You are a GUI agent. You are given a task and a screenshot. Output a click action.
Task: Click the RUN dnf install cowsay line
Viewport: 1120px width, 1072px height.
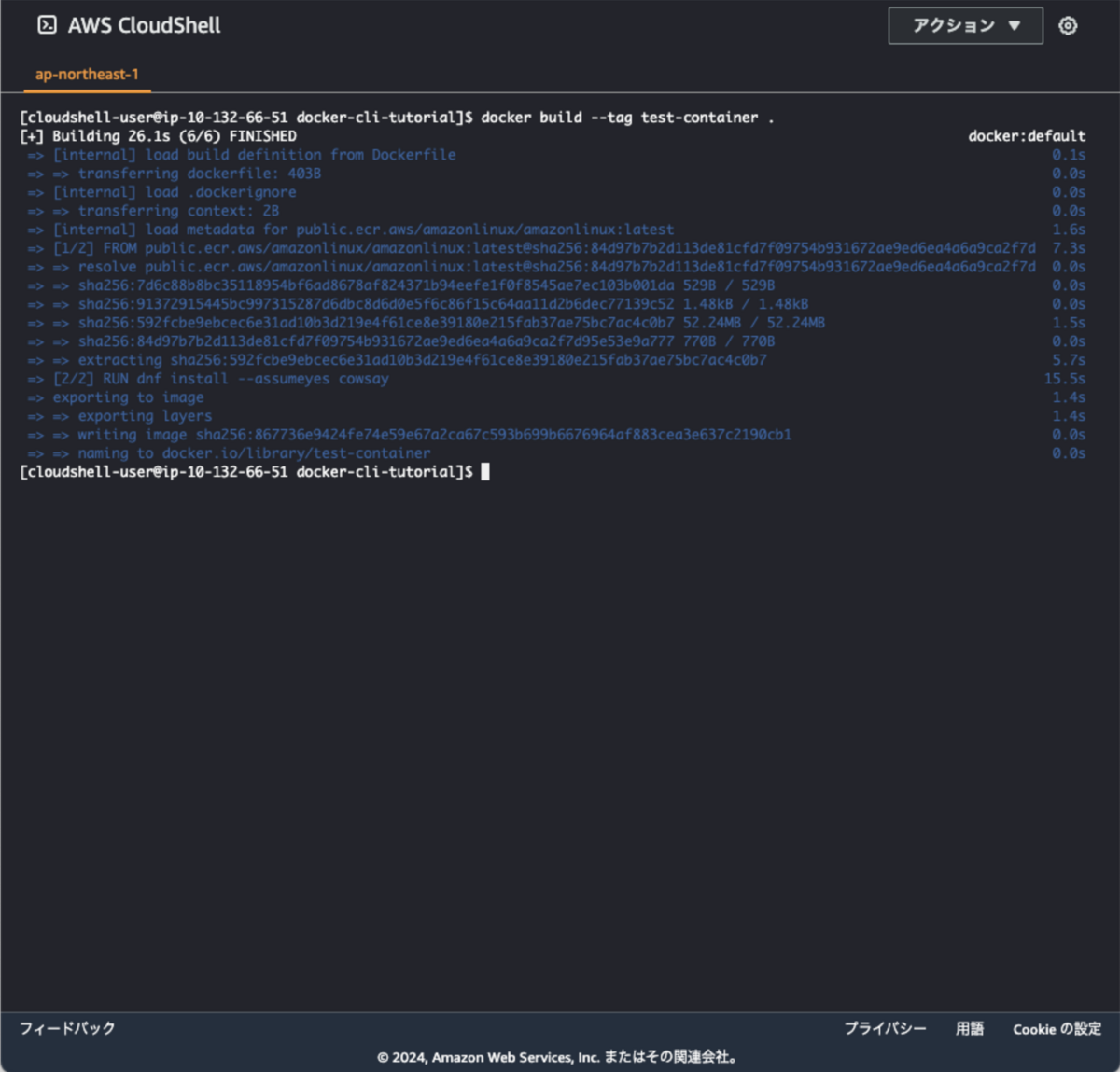click(207, 378)
